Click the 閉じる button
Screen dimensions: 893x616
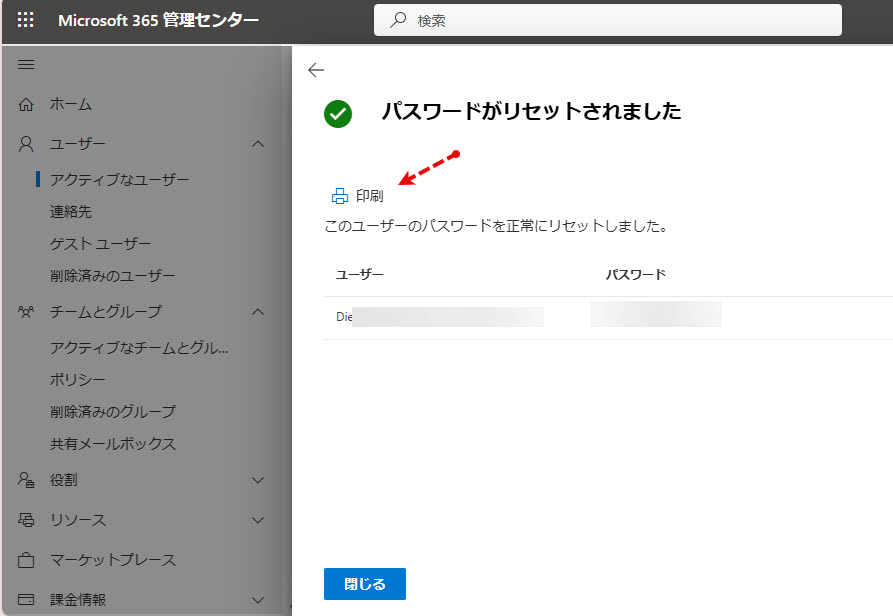tap(364, 584)
